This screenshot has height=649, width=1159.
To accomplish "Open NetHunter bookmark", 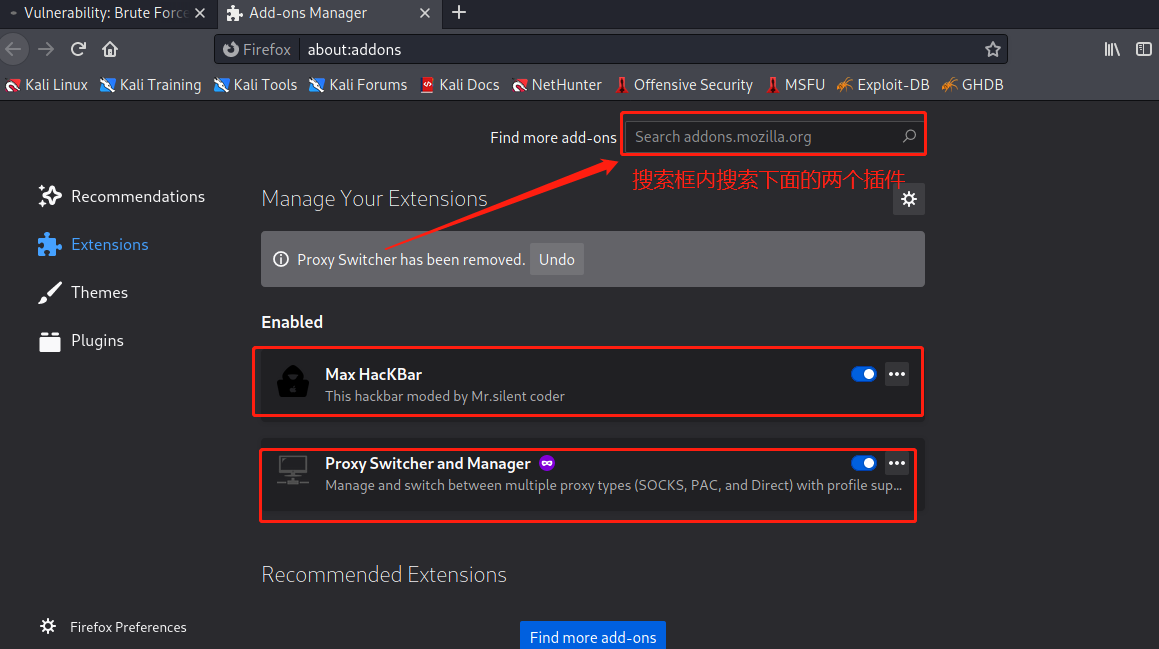I will (x=557, y=85).
